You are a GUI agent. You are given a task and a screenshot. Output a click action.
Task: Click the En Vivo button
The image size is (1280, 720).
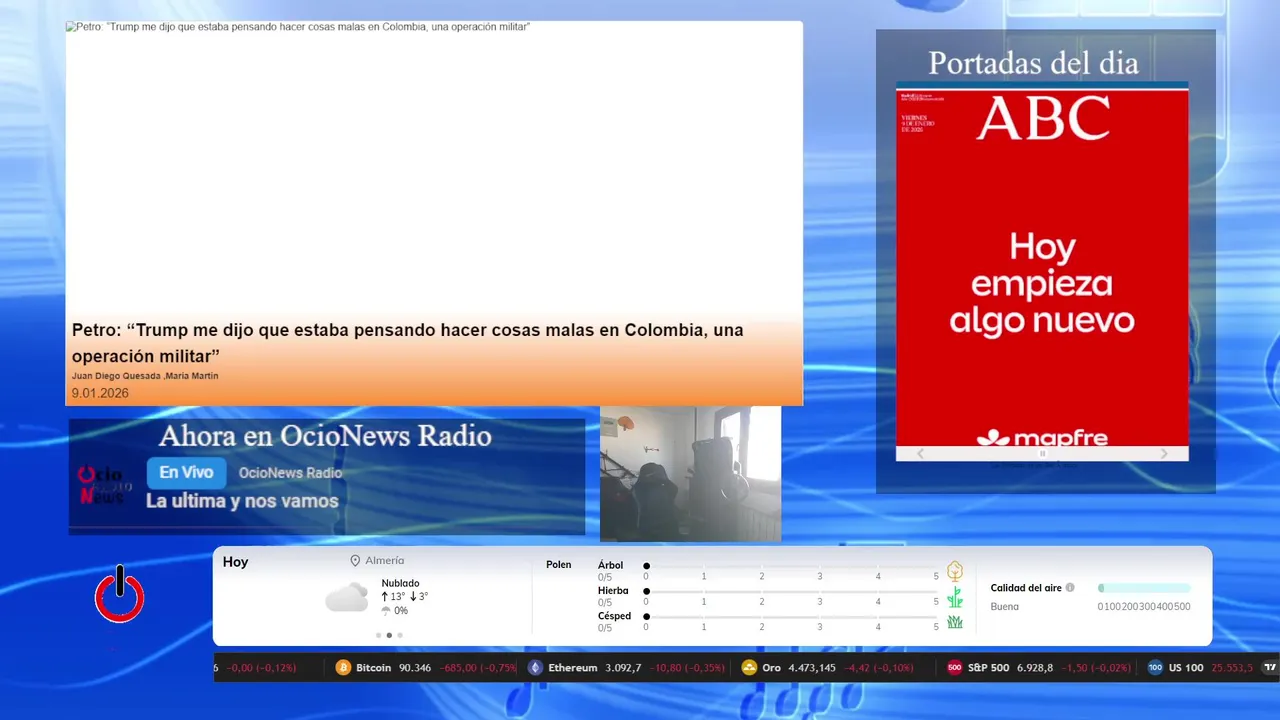click(186, 473)
